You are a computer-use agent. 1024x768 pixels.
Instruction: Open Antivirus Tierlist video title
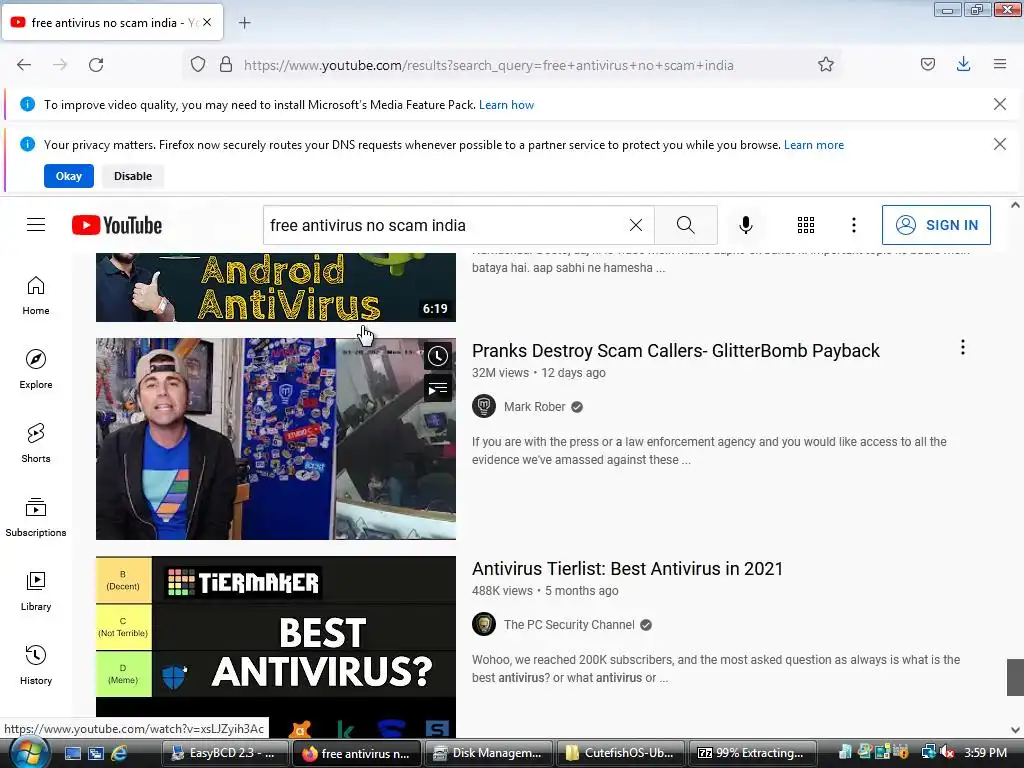(x=627, y=569)
